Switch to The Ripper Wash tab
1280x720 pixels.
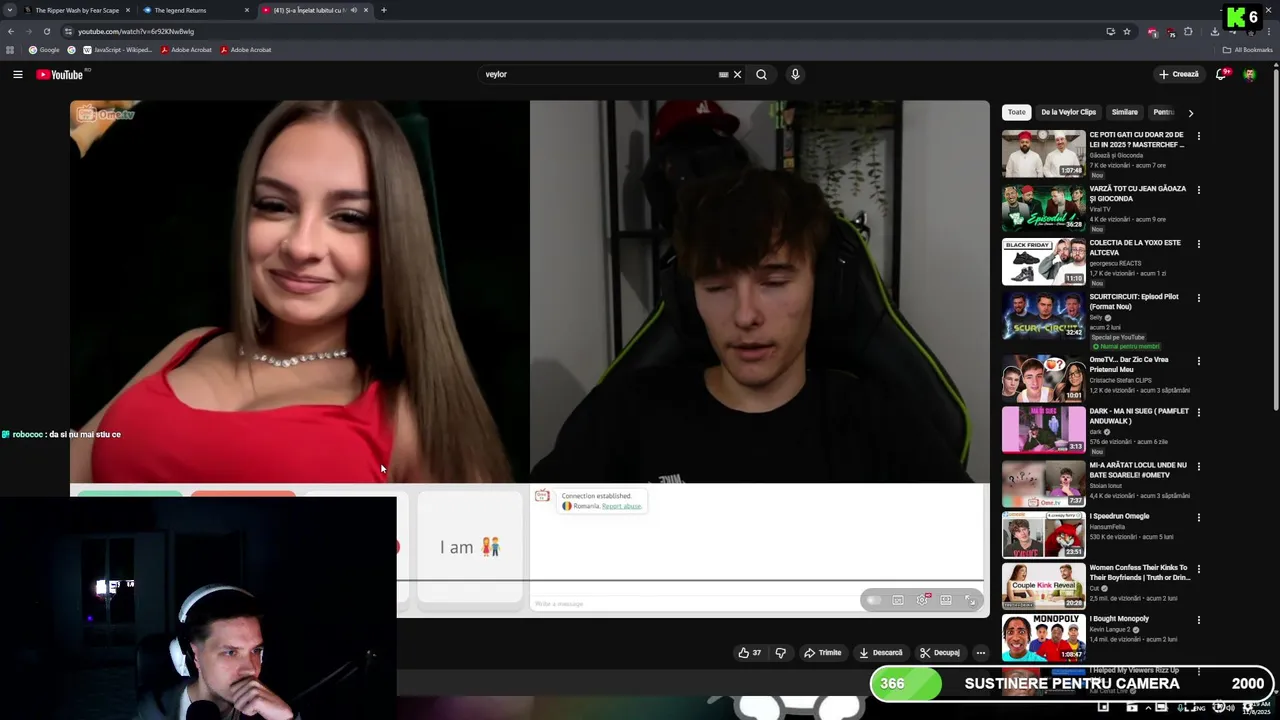click(x=77, y=10)
